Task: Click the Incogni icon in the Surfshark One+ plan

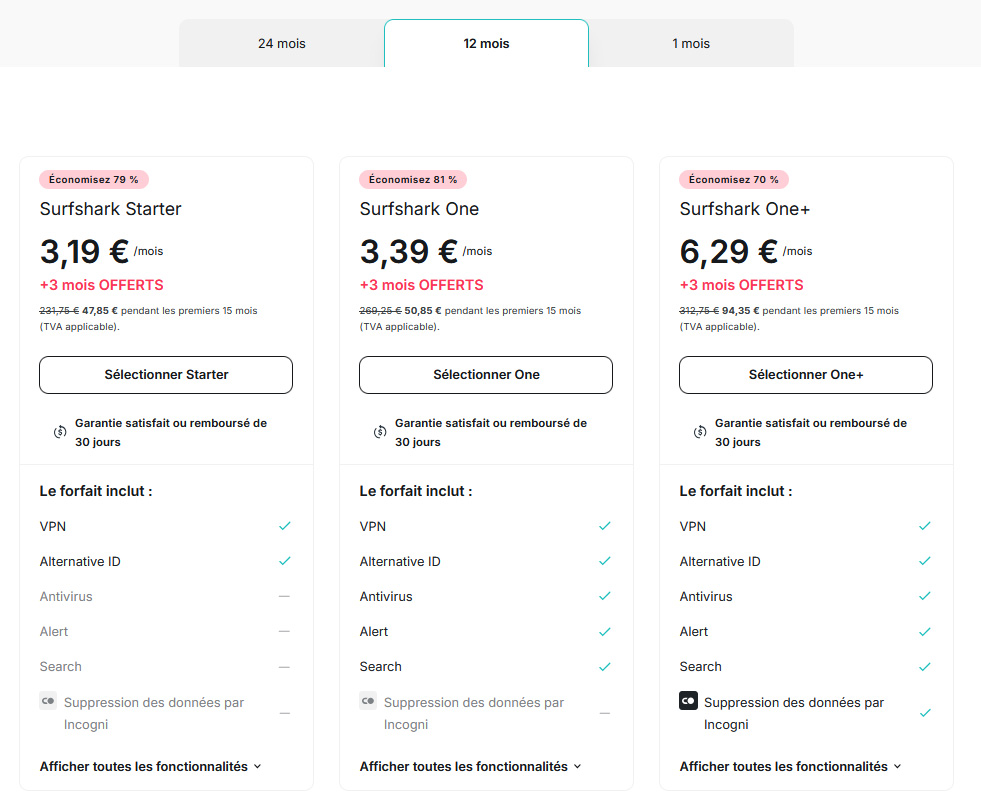Action: (x=688, y=702)
